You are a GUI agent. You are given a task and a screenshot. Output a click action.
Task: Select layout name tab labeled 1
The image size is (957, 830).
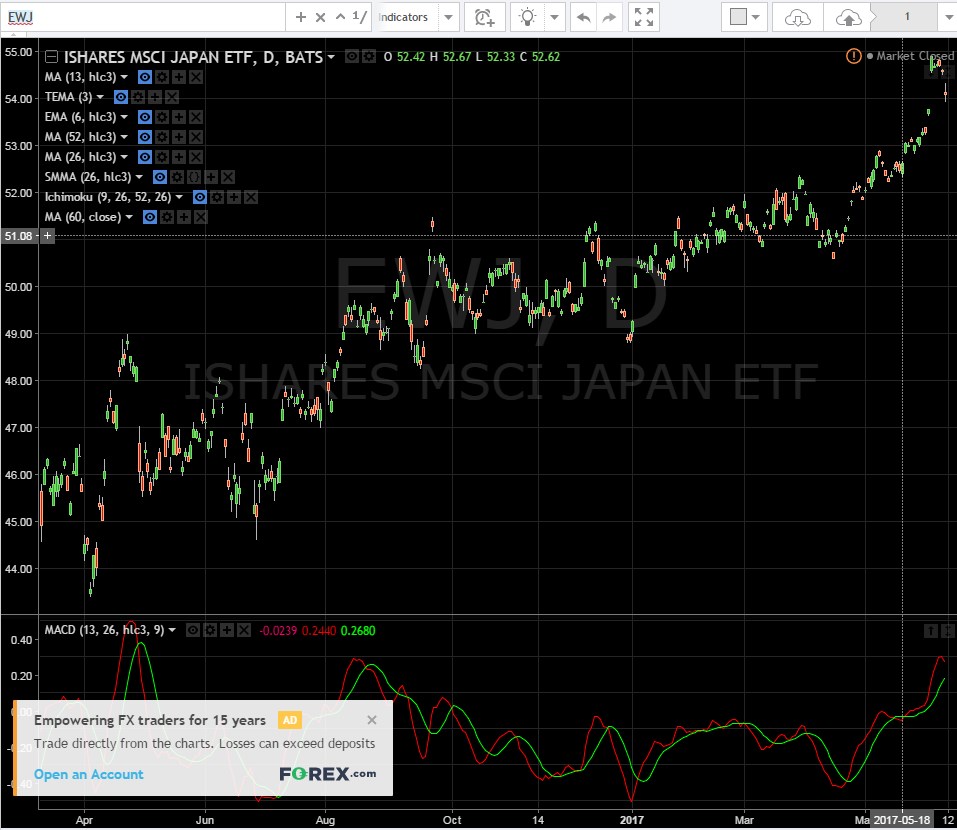906,17
